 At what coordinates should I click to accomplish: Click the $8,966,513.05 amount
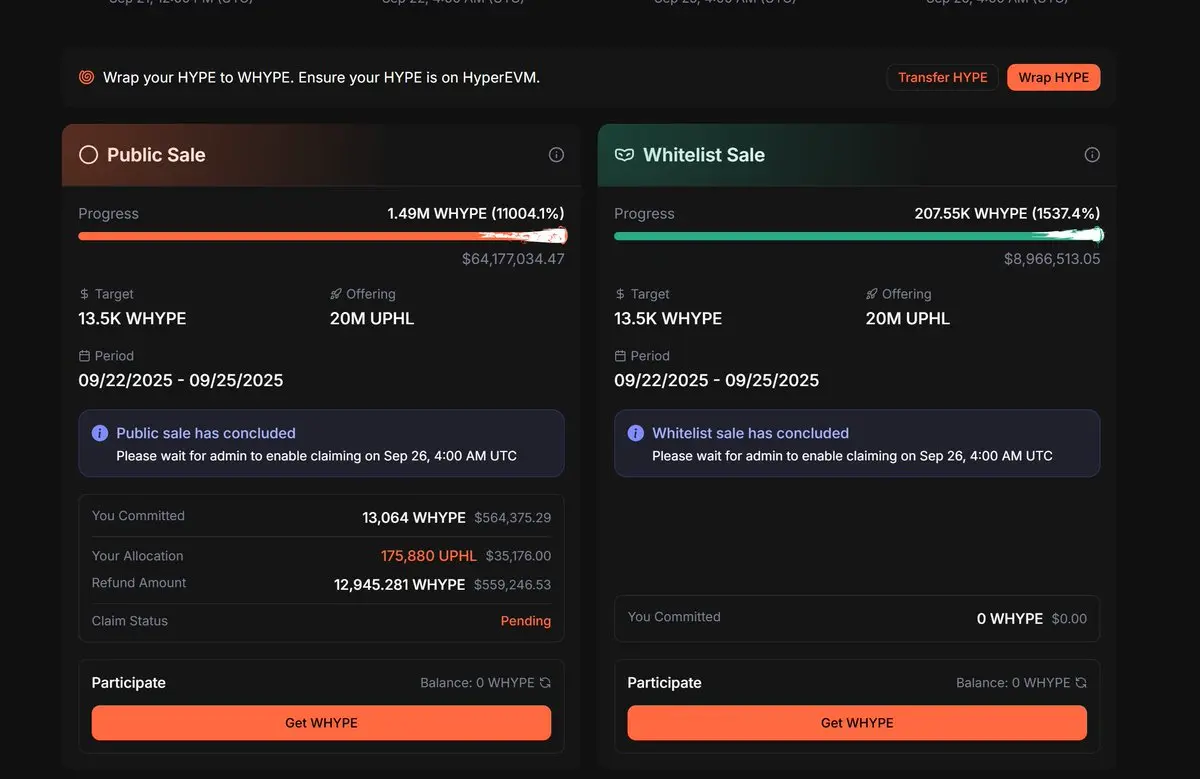coord(1052,259)
